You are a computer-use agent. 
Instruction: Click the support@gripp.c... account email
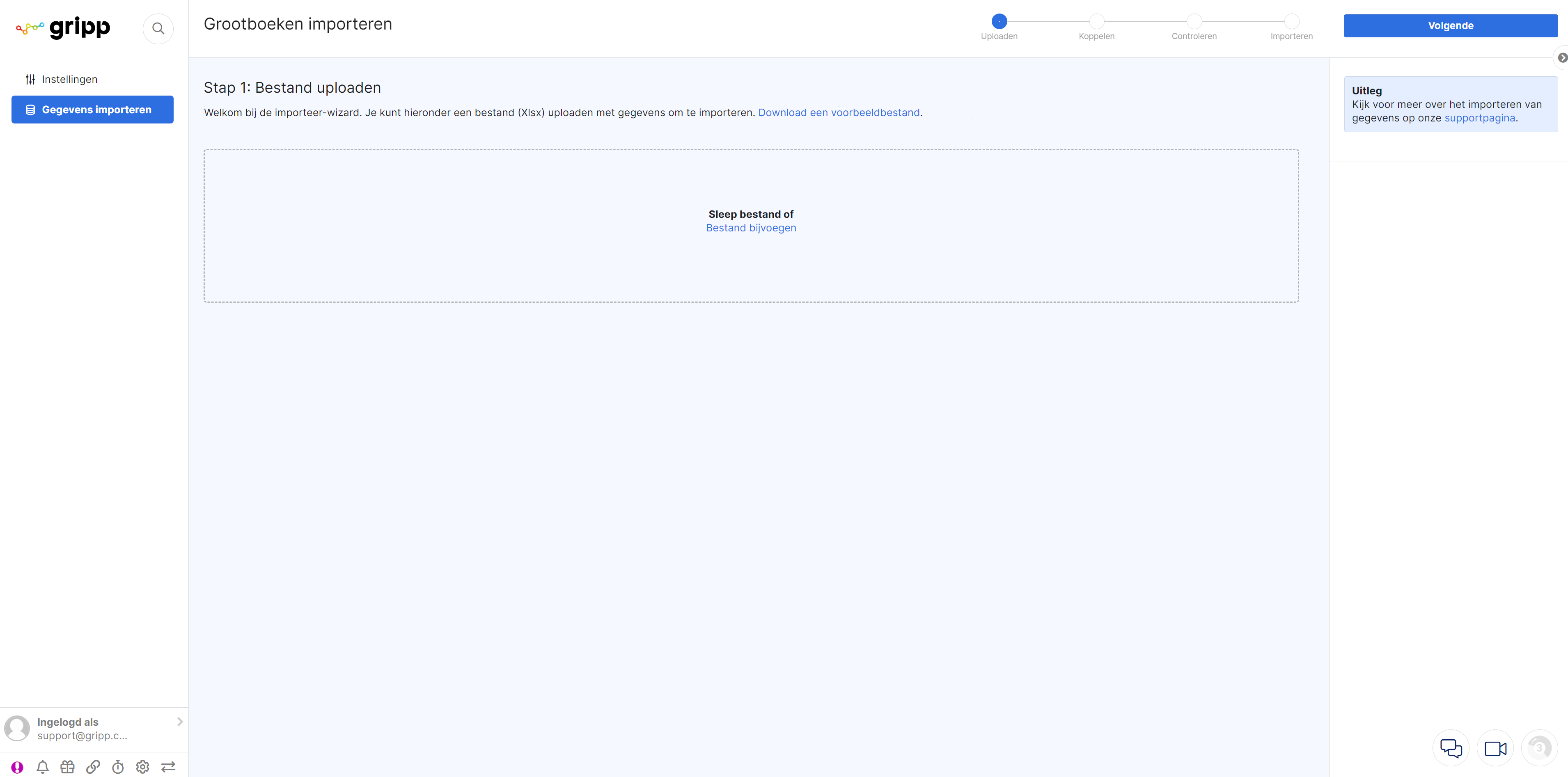coord(82,736)
